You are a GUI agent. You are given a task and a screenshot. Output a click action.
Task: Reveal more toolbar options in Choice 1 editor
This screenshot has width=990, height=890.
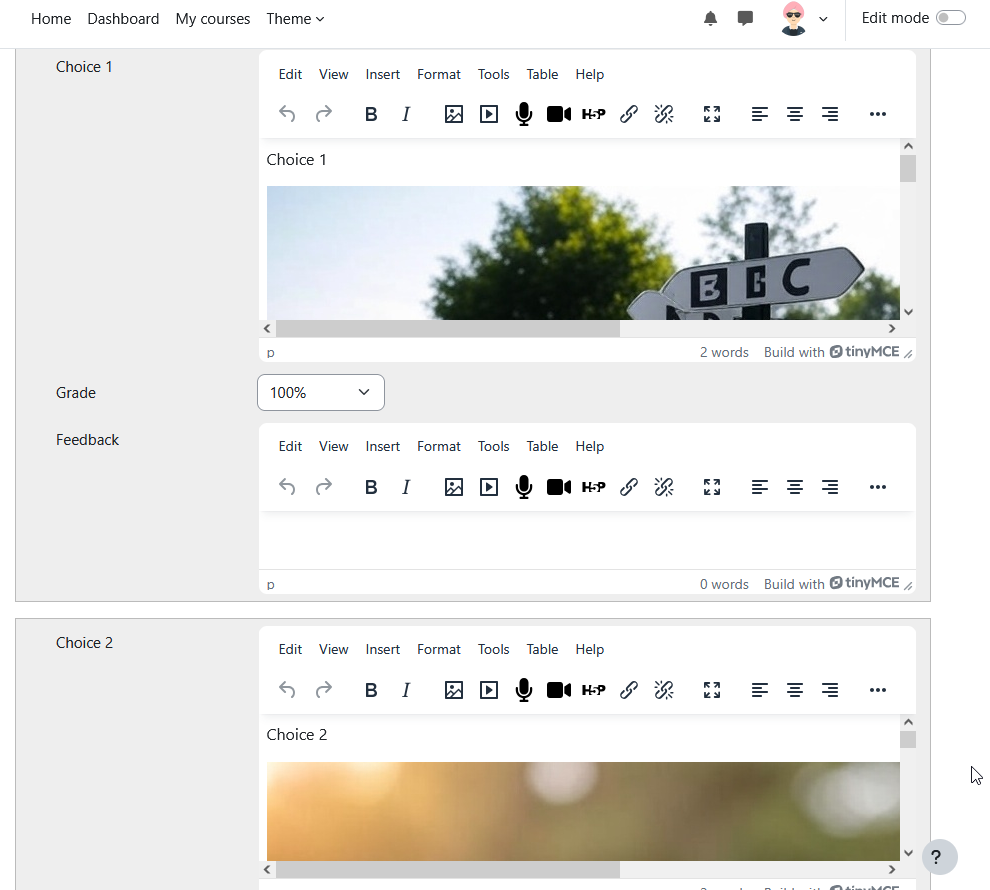click(x=878, y=114)
